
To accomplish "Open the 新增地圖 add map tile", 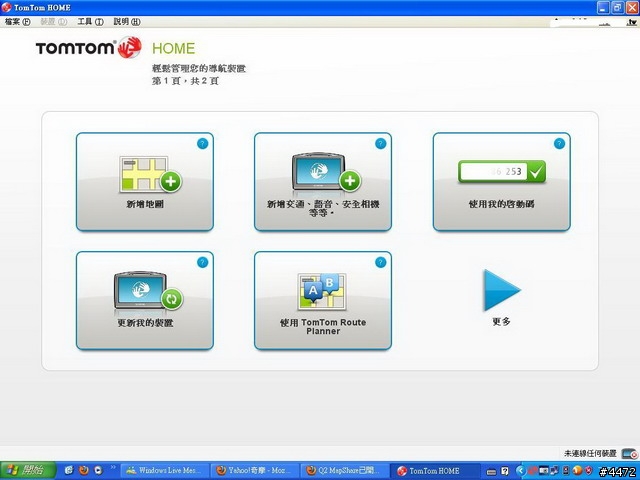I will pyautogui.click(x=144, y=182).
